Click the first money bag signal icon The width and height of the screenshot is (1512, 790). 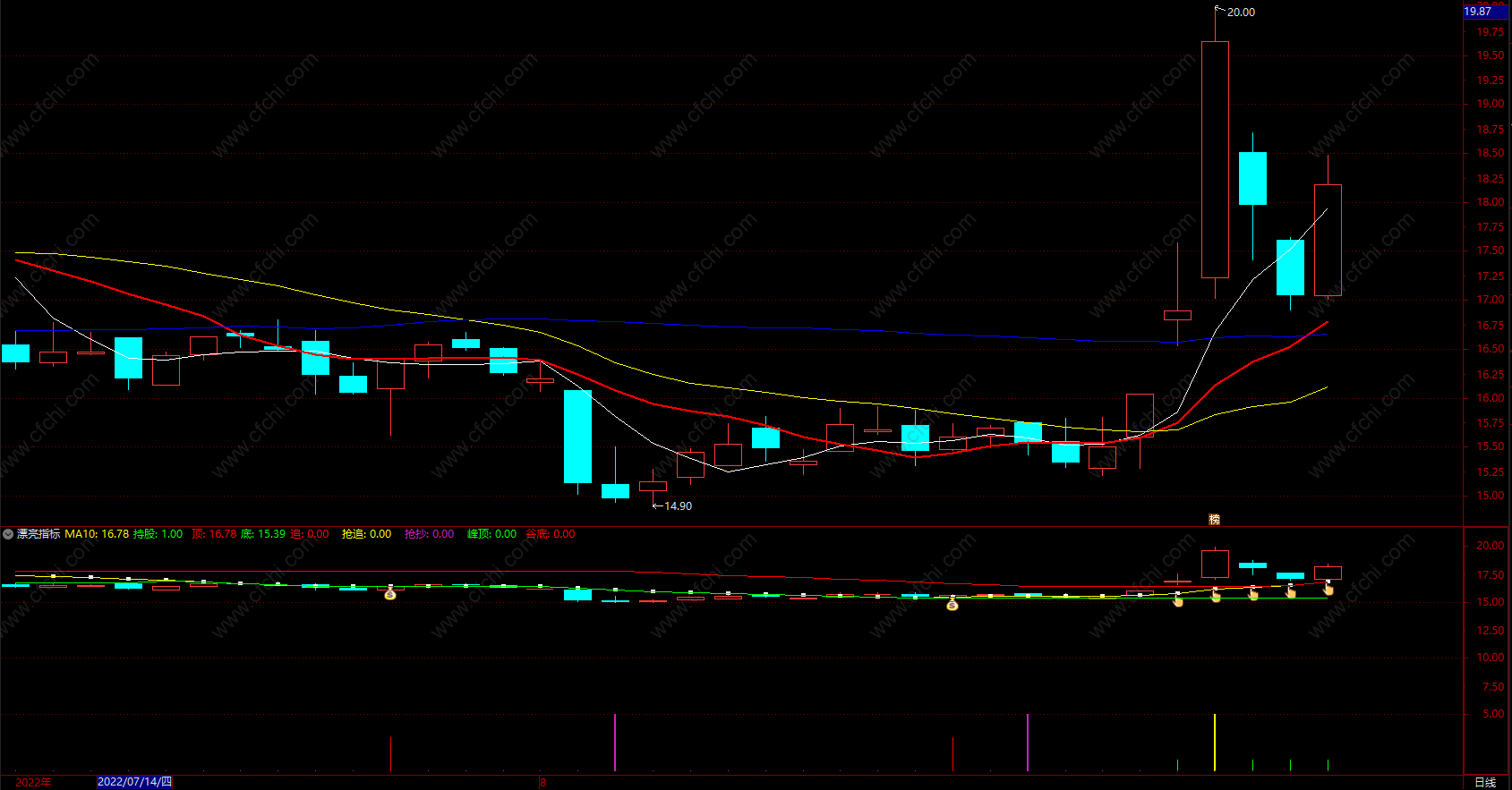tap(390, 593)
